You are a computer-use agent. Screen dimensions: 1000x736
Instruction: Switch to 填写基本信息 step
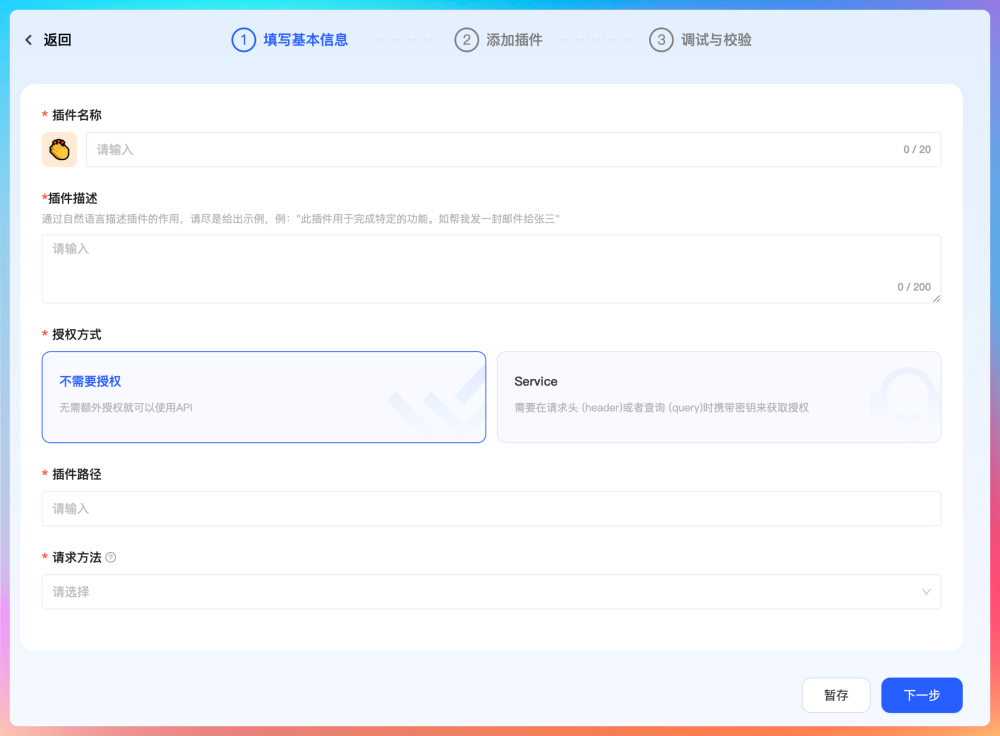click(x=305, y=40)
